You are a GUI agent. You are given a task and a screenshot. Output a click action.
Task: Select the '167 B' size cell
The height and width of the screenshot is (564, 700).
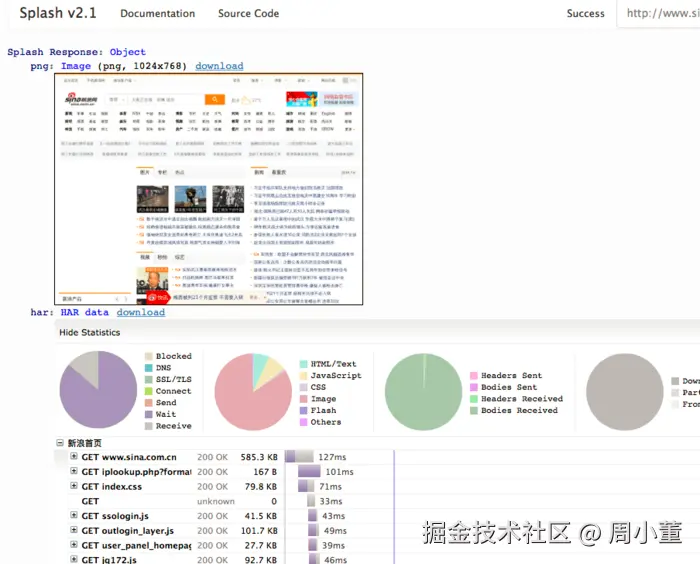pos(265,472)
